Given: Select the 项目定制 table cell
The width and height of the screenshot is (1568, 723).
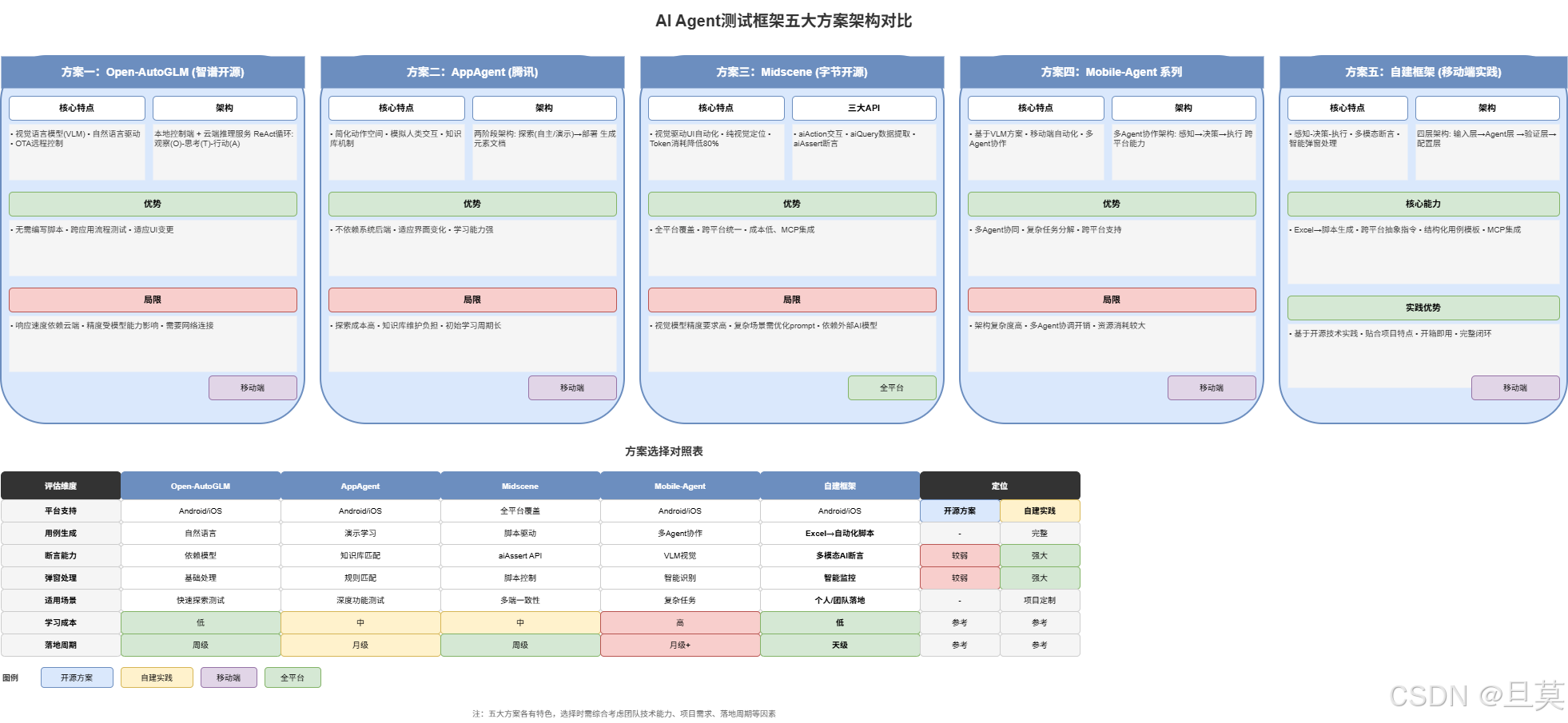Looking at the screenshot, I should [1040, 600].
